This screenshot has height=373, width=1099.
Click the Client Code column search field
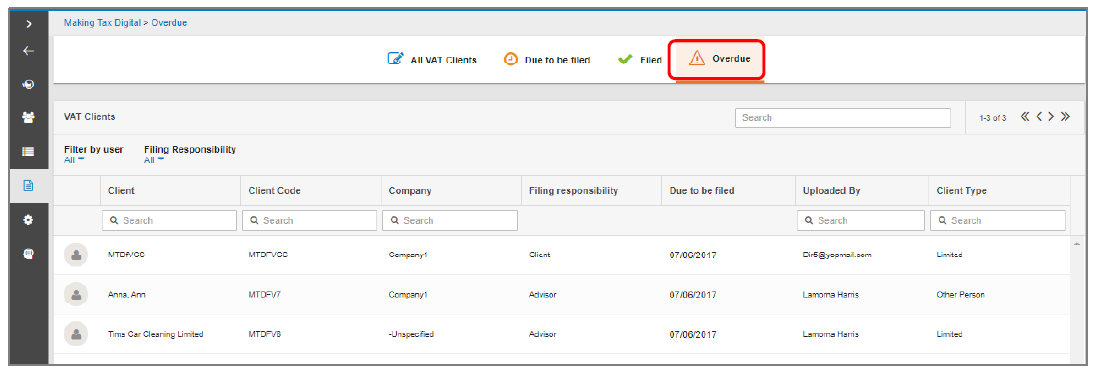(309, 220)
